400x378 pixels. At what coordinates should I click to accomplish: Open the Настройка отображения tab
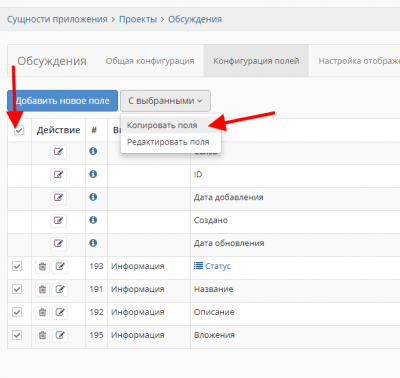(359, 61)
